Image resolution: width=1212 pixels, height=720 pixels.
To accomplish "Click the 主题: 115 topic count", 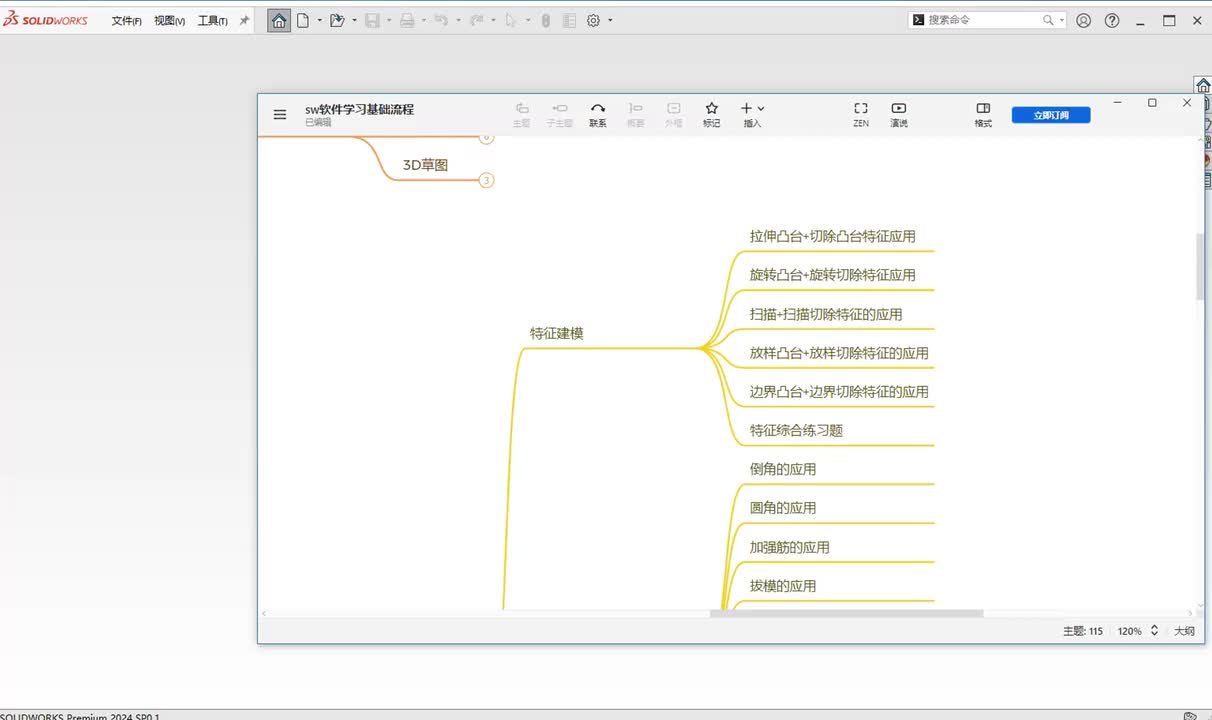I will [x=1082, y=631].
